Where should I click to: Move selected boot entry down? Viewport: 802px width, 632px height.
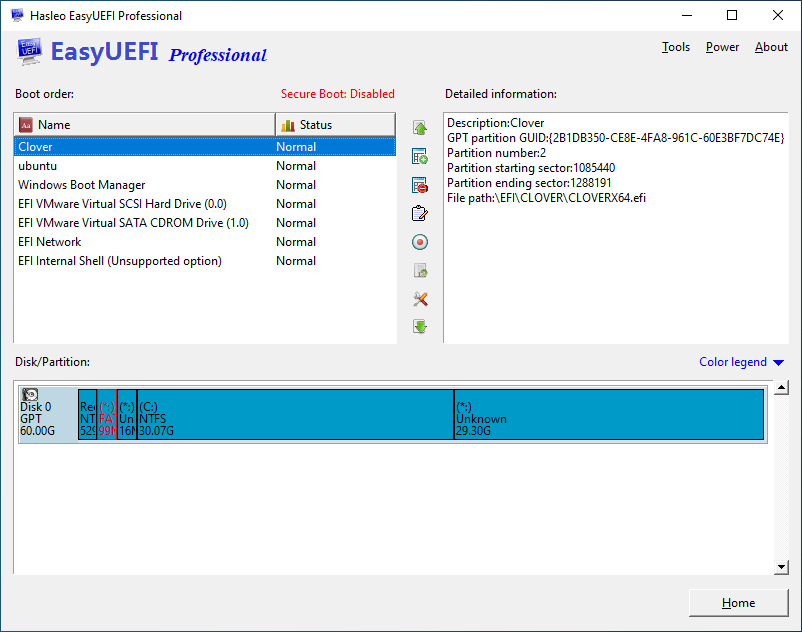(420, 327)
